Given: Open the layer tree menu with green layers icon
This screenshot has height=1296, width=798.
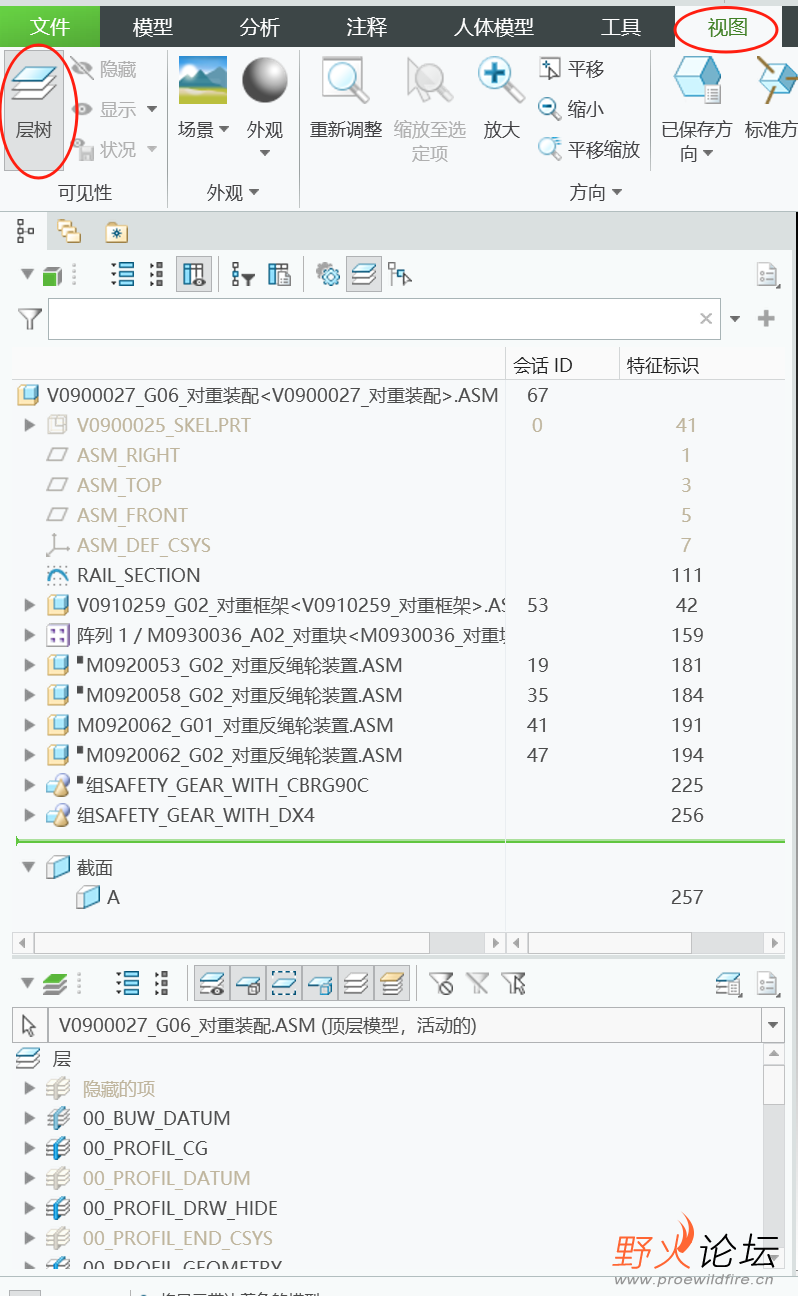Looking at the screenshot, I should 43,984.
